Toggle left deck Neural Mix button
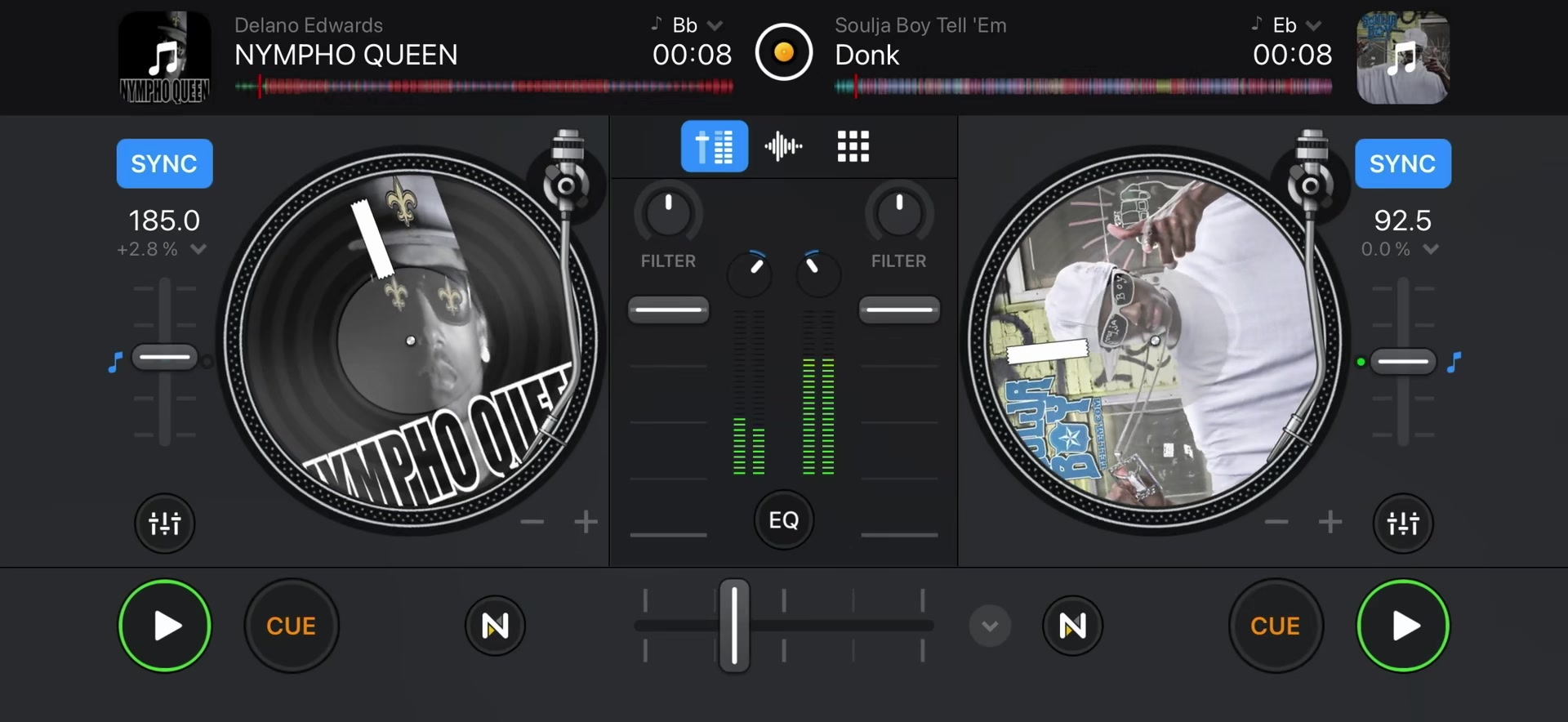This screenshot has height=722, width=1568. pos(495,626)
